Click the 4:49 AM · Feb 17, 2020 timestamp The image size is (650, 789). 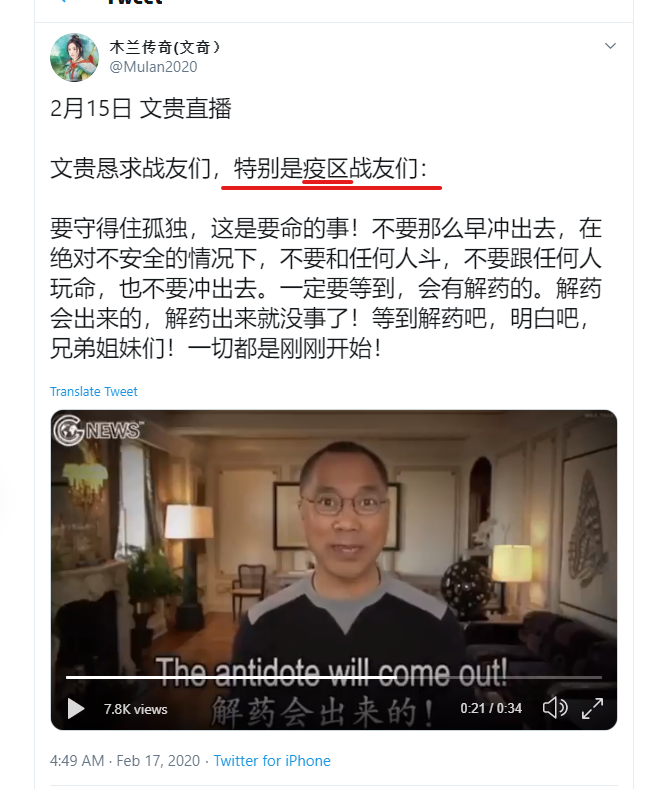pos(125,761)
